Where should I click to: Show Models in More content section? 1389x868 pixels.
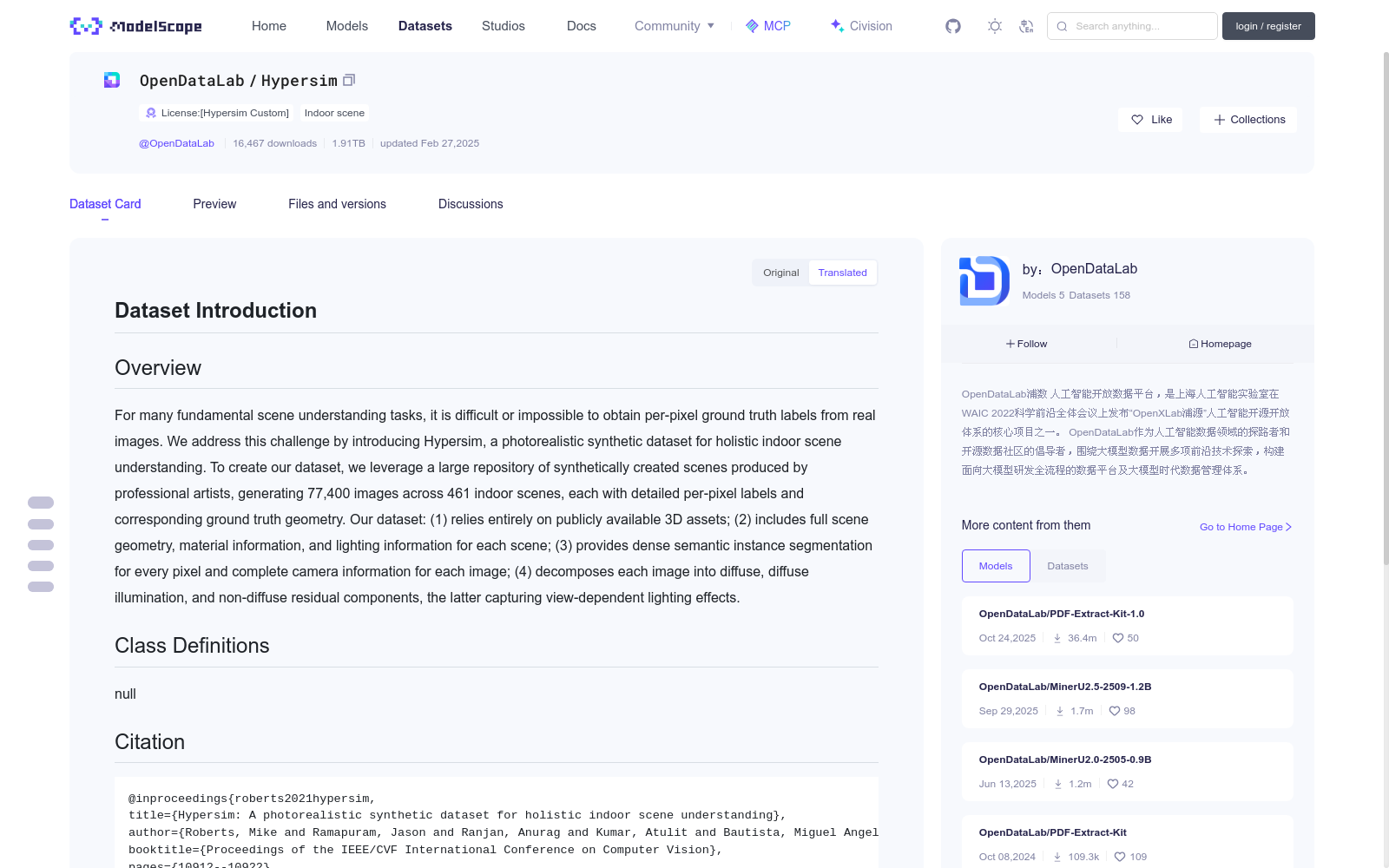[996, 566]
